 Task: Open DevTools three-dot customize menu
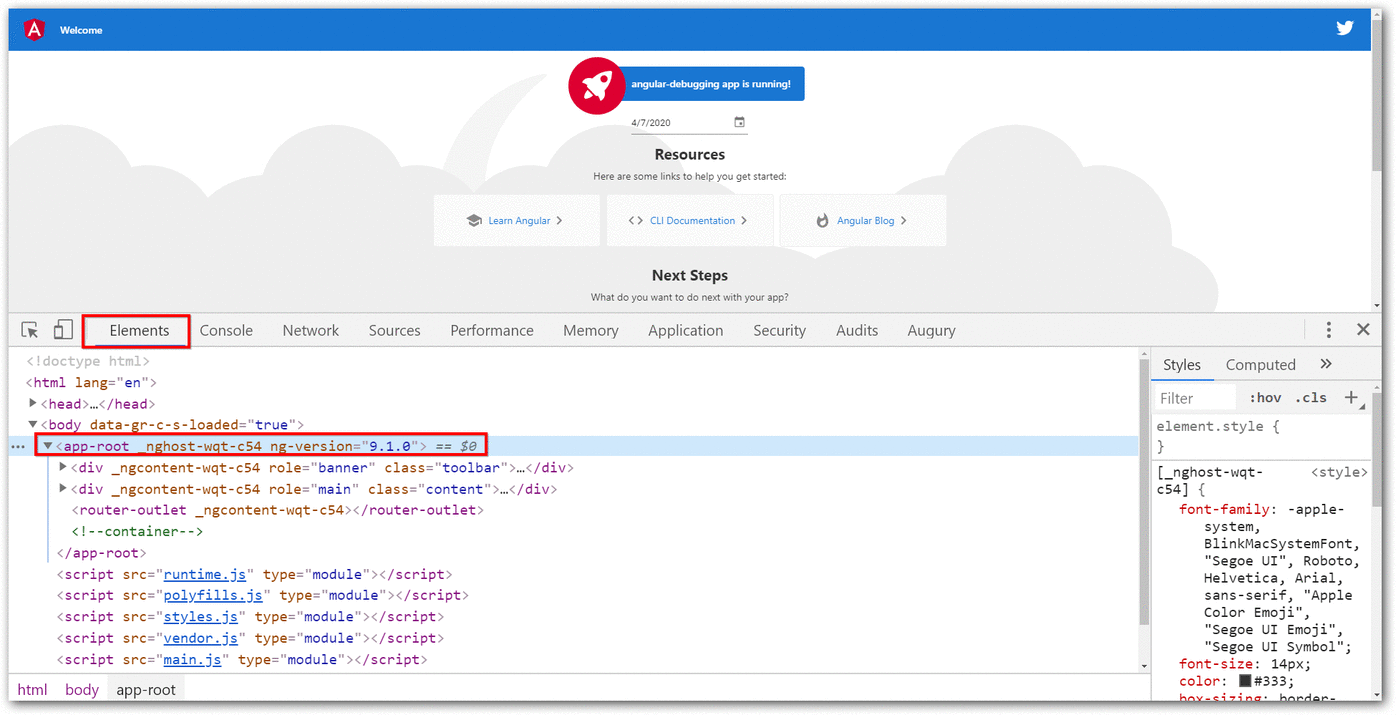point(1328,330)
